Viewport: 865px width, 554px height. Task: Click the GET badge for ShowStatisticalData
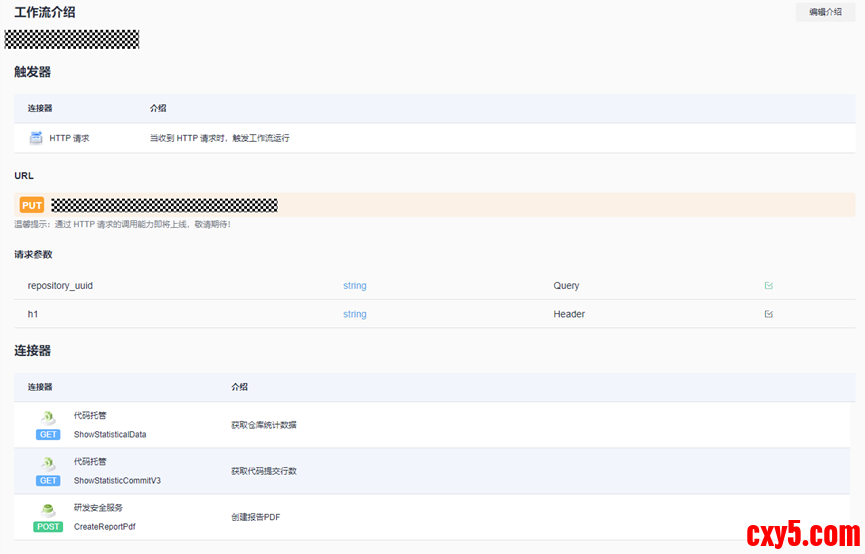click(x=48, y=435)
